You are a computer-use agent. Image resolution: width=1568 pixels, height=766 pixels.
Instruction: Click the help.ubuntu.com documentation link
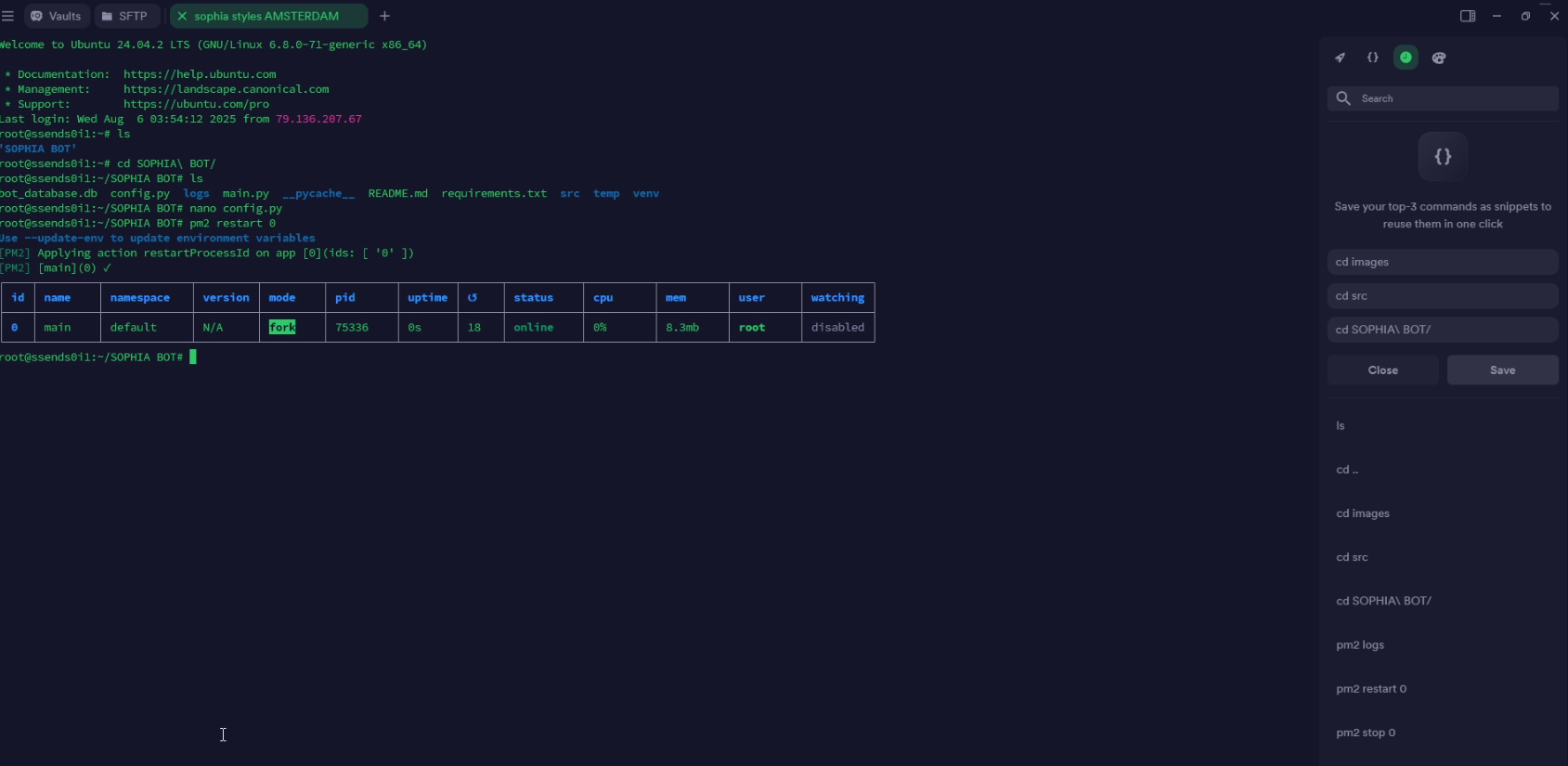[200, 74]
